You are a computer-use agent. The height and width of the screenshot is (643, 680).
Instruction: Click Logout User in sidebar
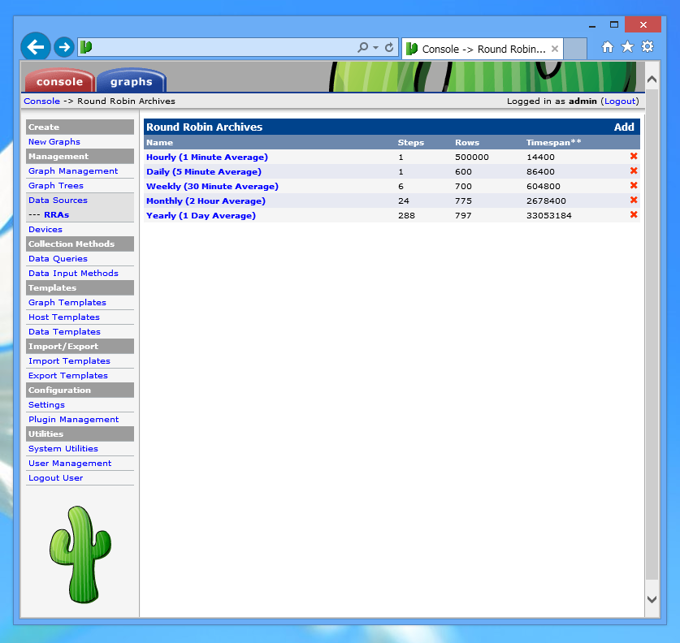pos(56,478)
